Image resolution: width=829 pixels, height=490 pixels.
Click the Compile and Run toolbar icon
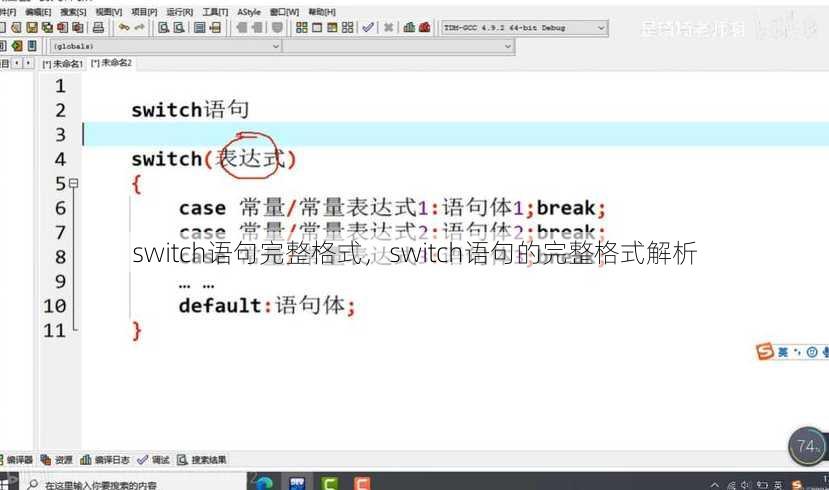332,27
